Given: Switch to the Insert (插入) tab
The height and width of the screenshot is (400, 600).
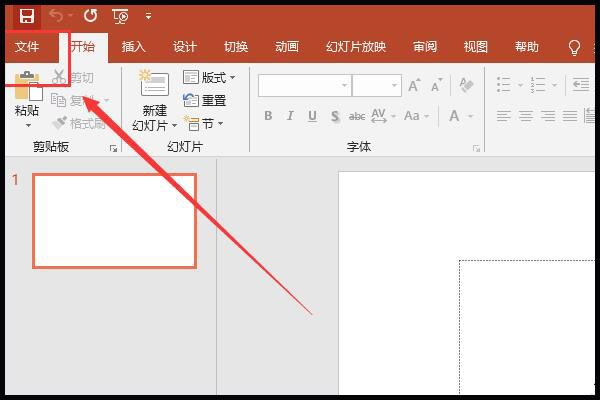Looking at the screenshot, I should coord(133,47).
